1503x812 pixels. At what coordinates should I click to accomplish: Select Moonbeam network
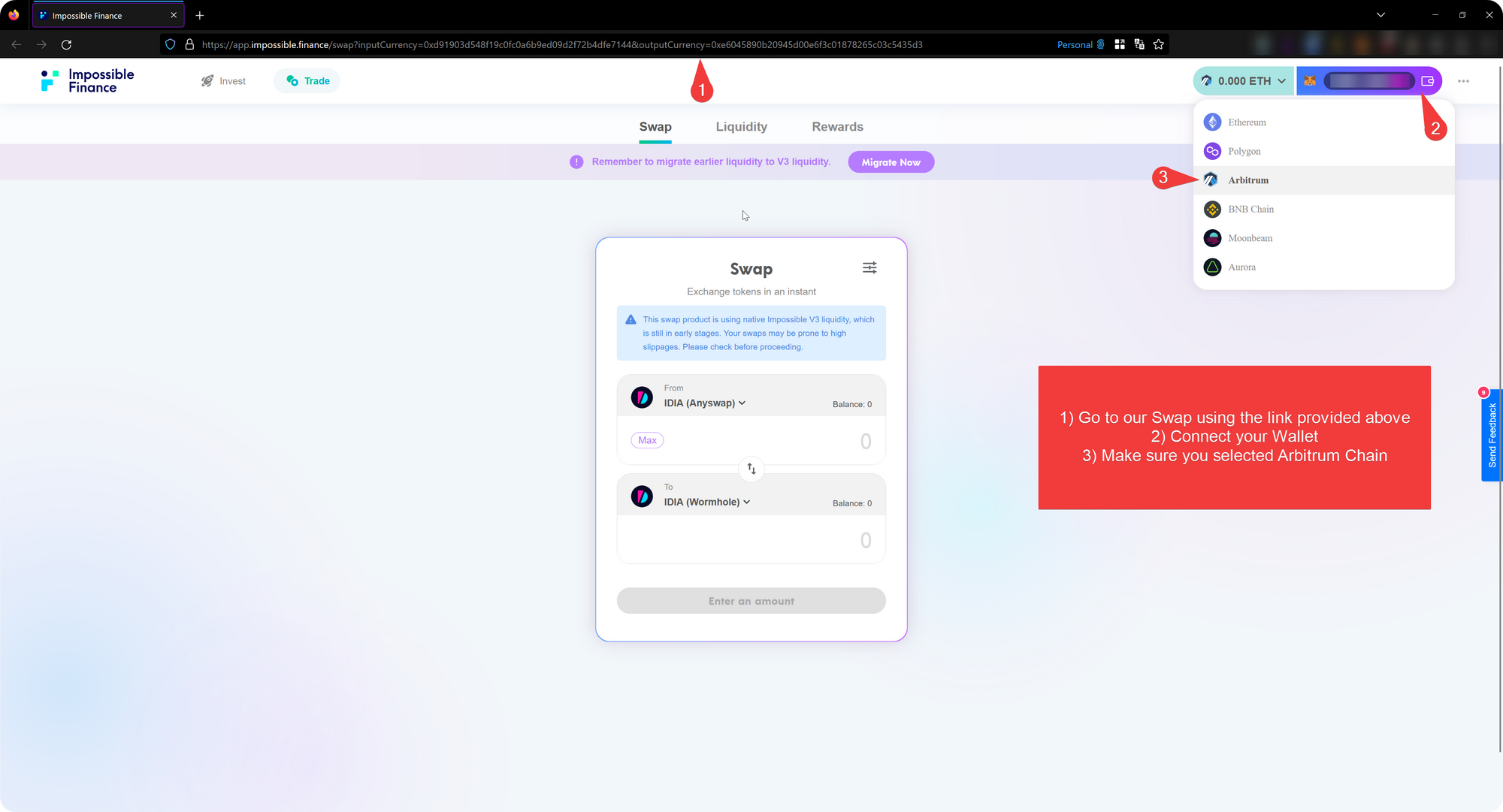tap(1324, 238)
